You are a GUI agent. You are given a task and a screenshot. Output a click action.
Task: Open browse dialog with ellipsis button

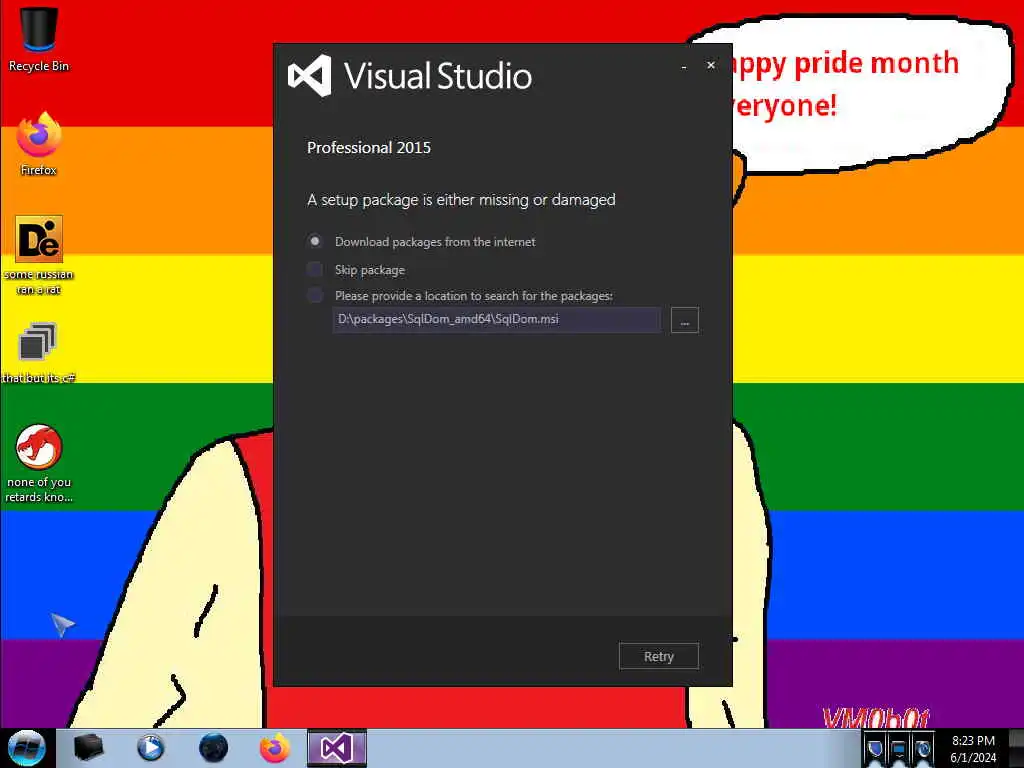click(x=684, y=320)
